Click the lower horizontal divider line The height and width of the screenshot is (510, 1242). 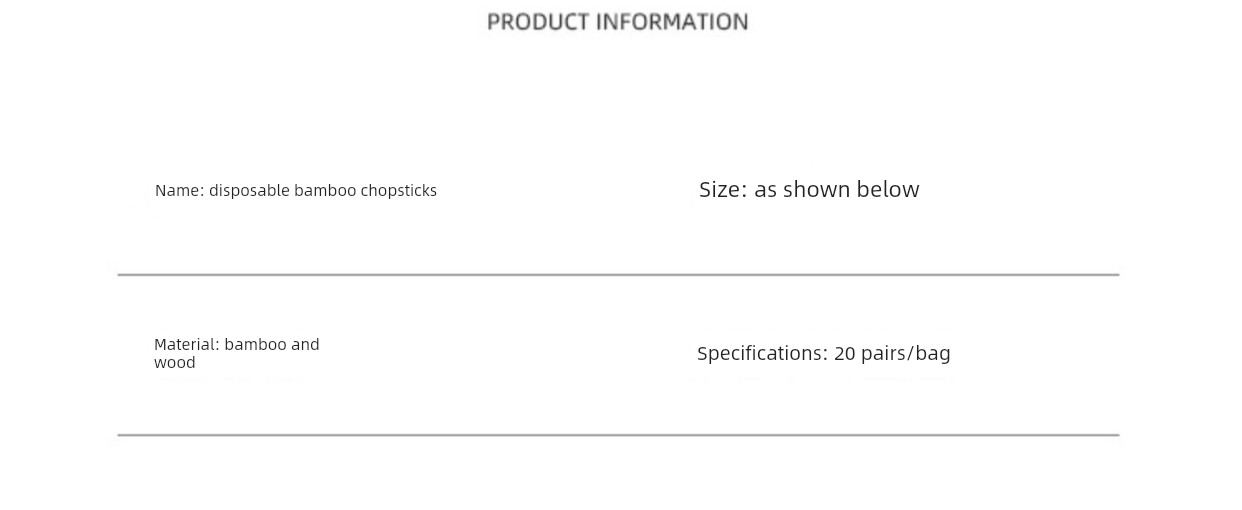click(x=618, y=435)
